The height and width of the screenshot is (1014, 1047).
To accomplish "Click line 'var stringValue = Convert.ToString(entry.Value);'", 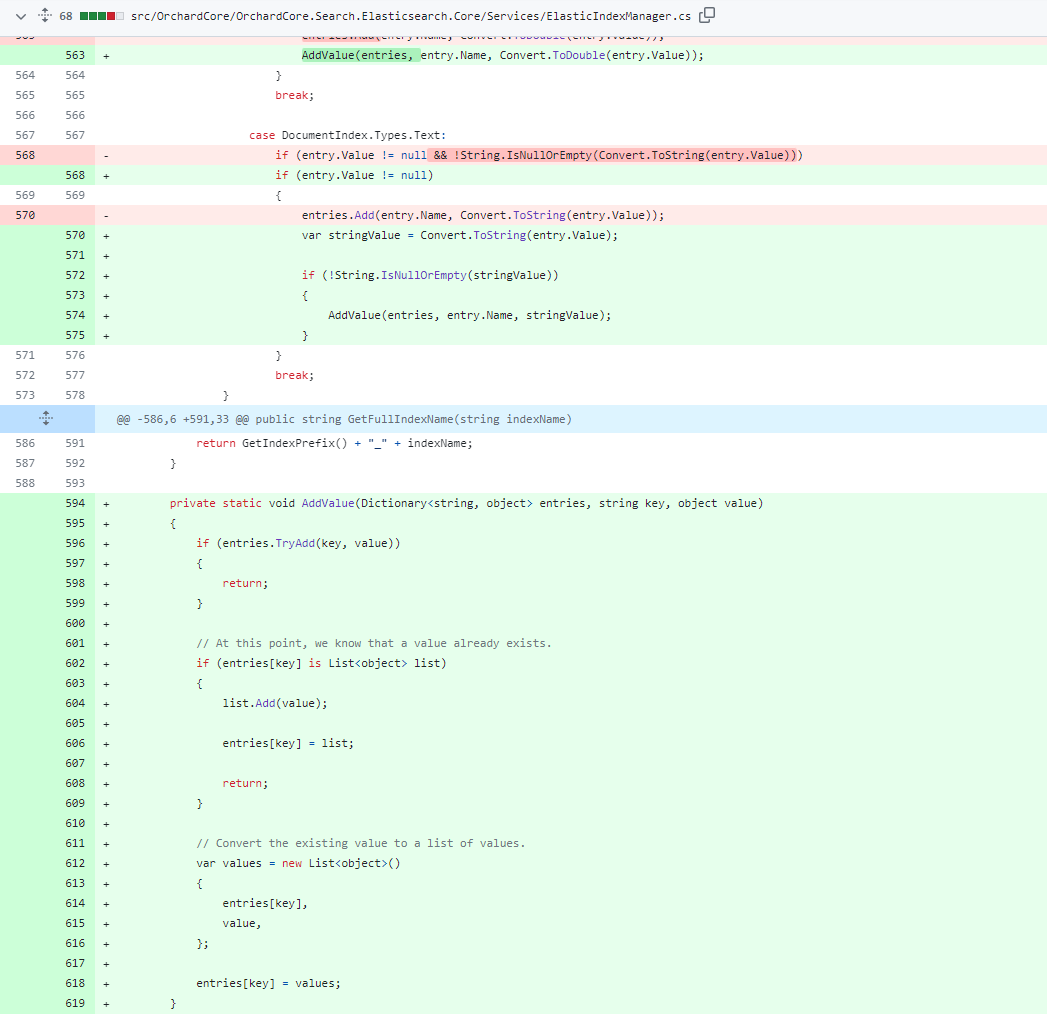I will click(459, 236).
